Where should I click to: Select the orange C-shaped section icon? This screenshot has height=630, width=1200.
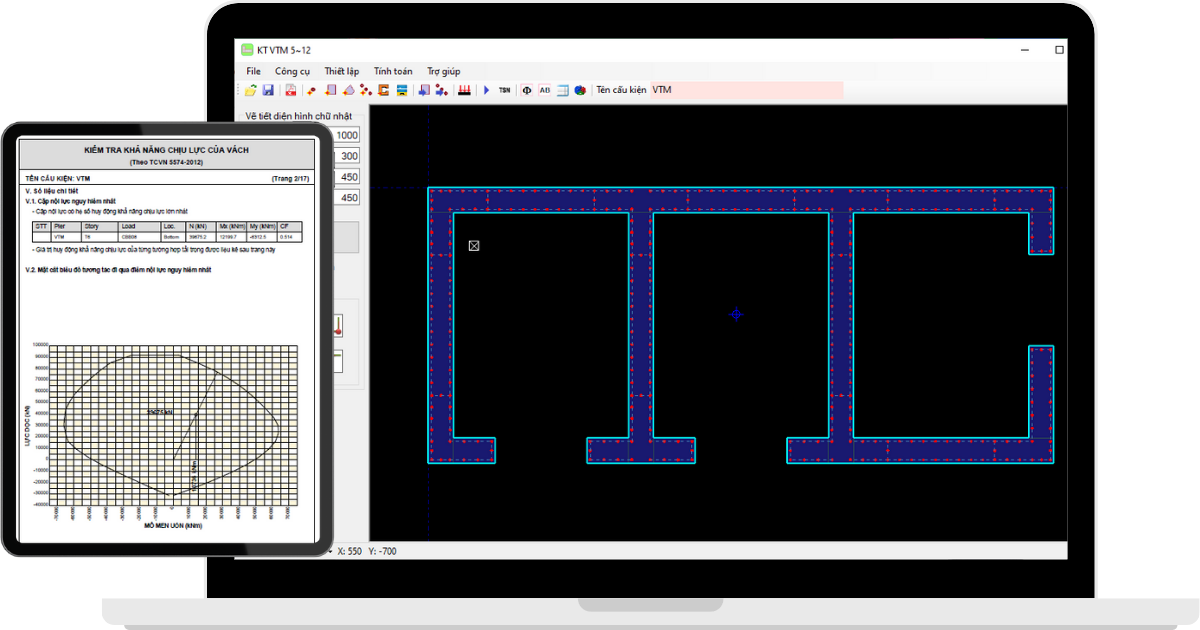coord(383,90)
